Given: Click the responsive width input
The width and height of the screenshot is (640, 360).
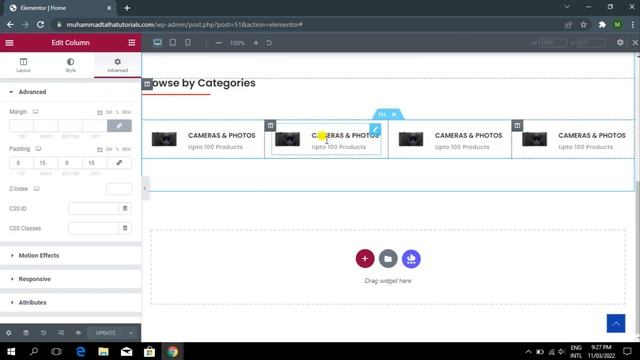Looking at the screenshot, I should pyautogui.click(x=553, y=42).
